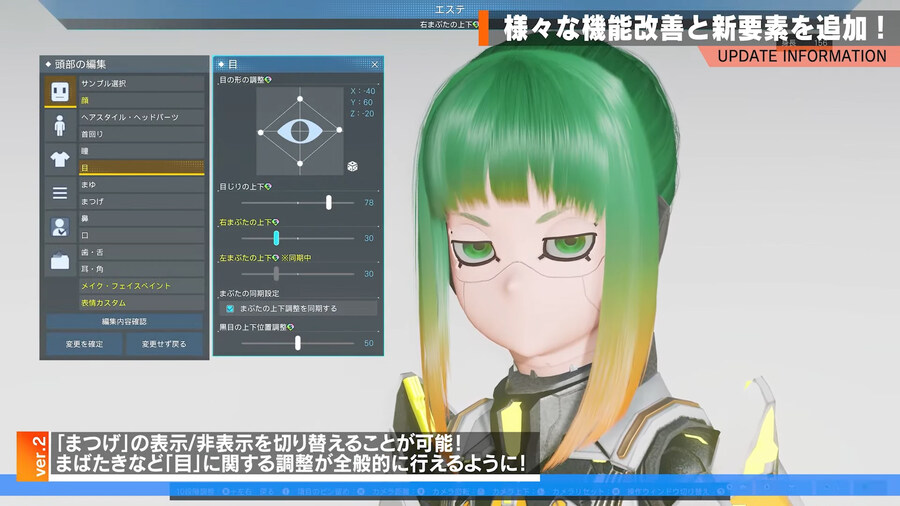Open ヘアスタイル・ヘッドパーツ menu item
900x506 pixels.
pos(141,117)
